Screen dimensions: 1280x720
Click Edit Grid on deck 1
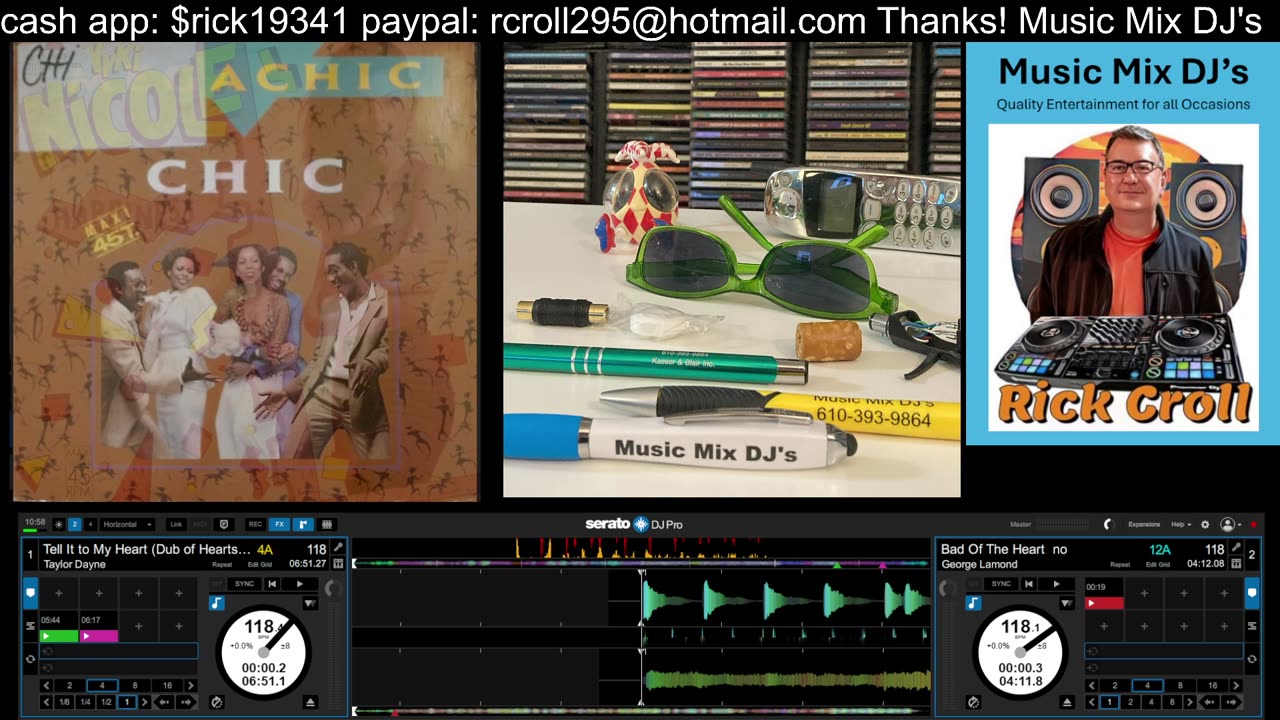tap(260, 565)
